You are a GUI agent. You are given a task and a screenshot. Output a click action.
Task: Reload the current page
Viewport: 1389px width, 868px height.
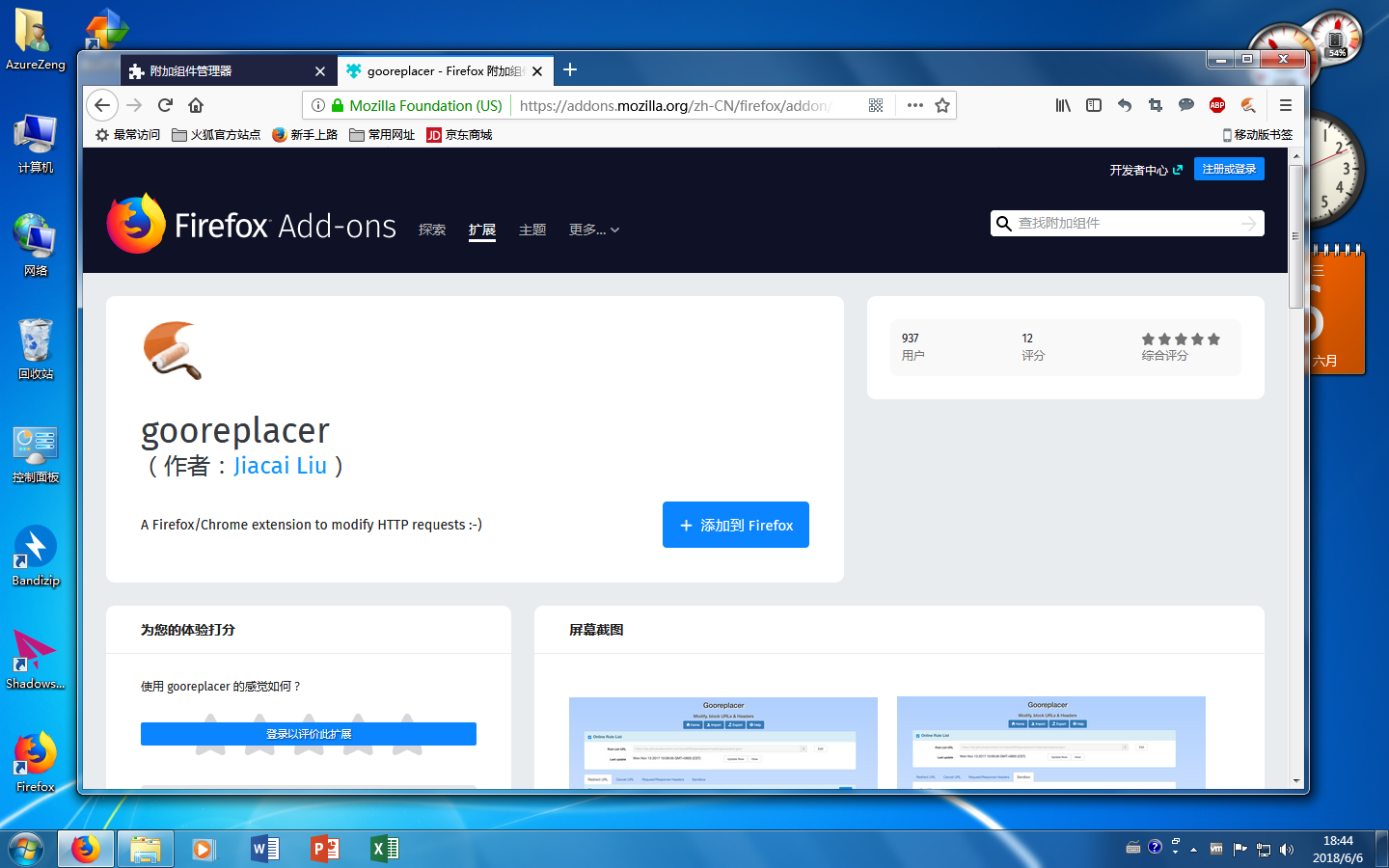[x=165, y=105]
